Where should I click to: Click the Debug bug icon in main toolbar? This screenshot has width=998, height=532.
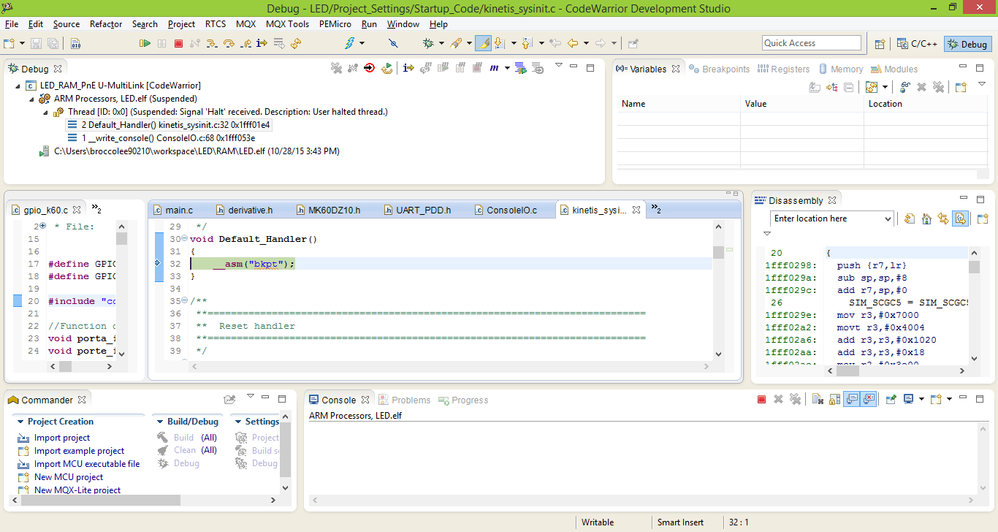[428, 43]
